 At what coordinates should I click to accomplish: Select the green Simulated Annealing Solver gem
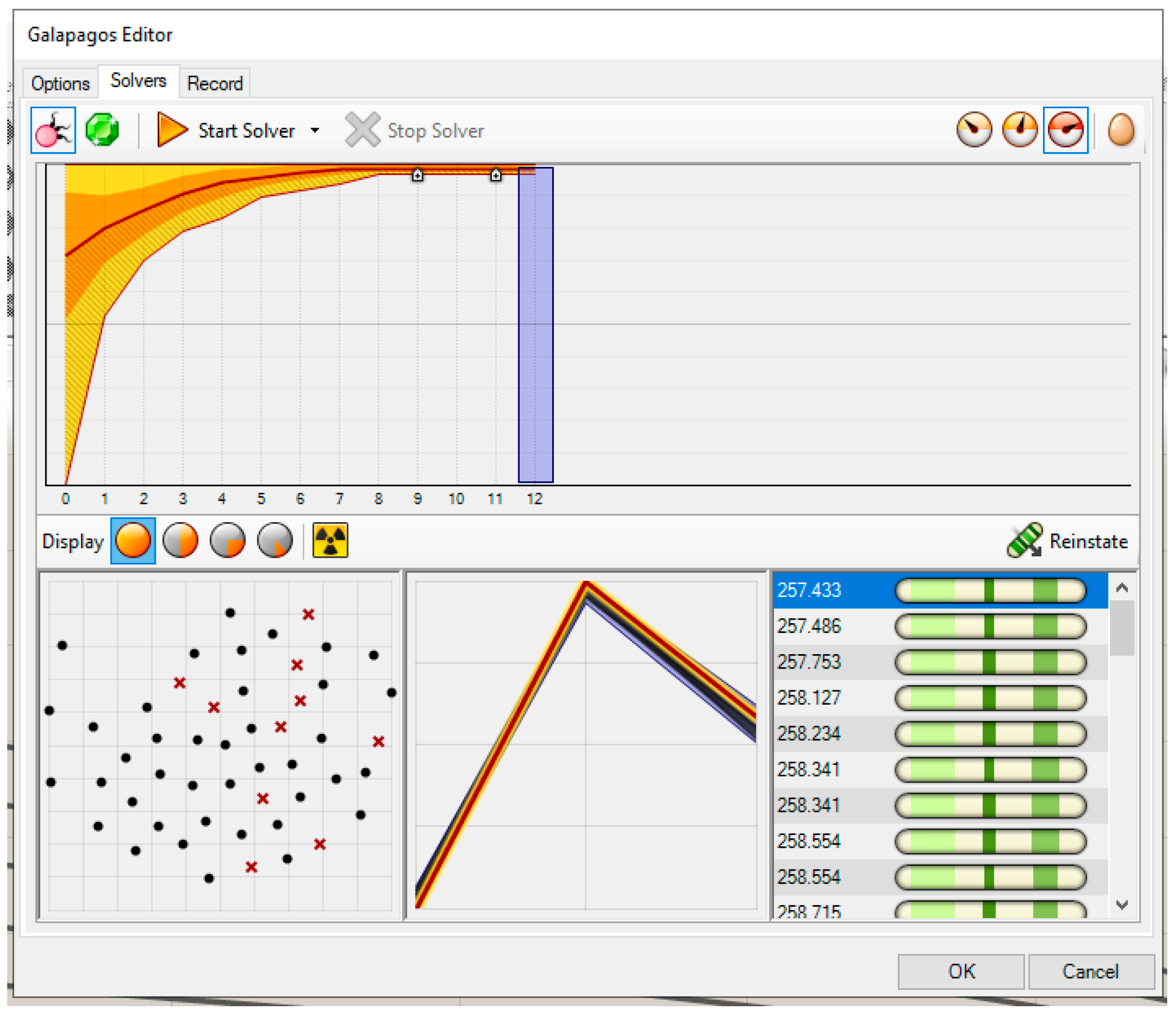(102, 130)
